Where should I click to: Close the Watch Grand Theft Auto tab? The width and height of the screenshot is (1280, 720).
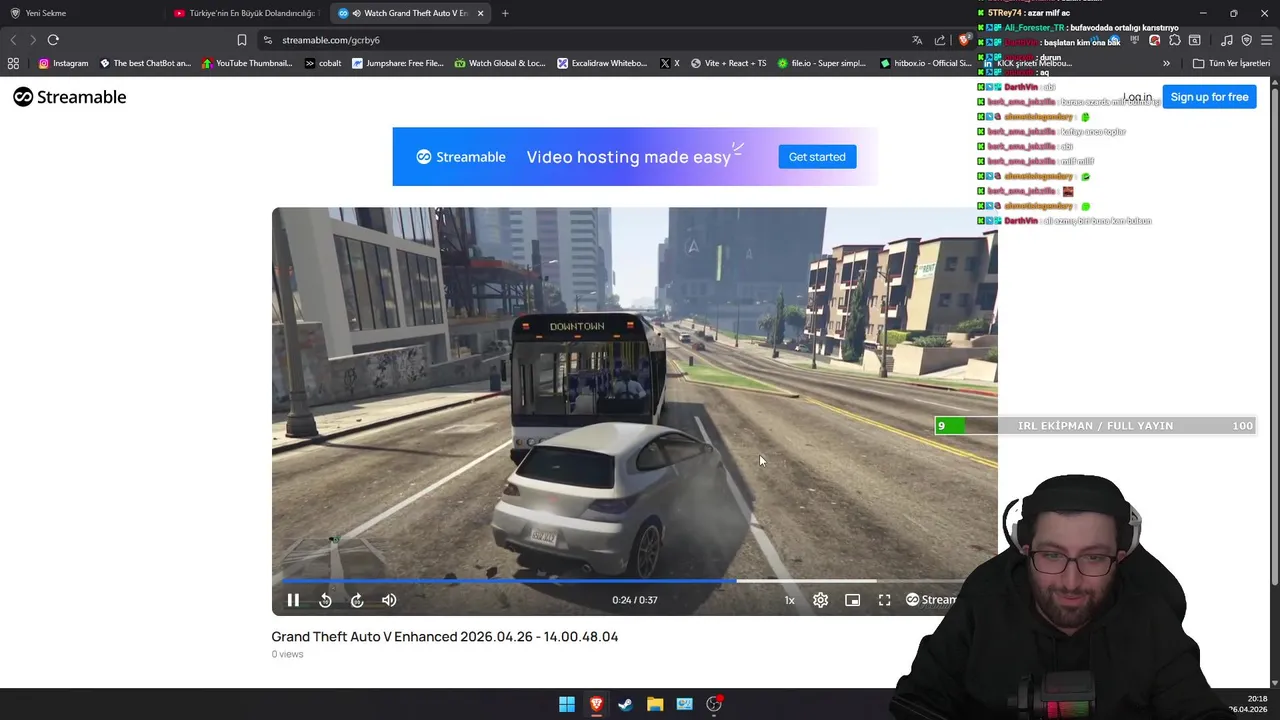[481, 13]
